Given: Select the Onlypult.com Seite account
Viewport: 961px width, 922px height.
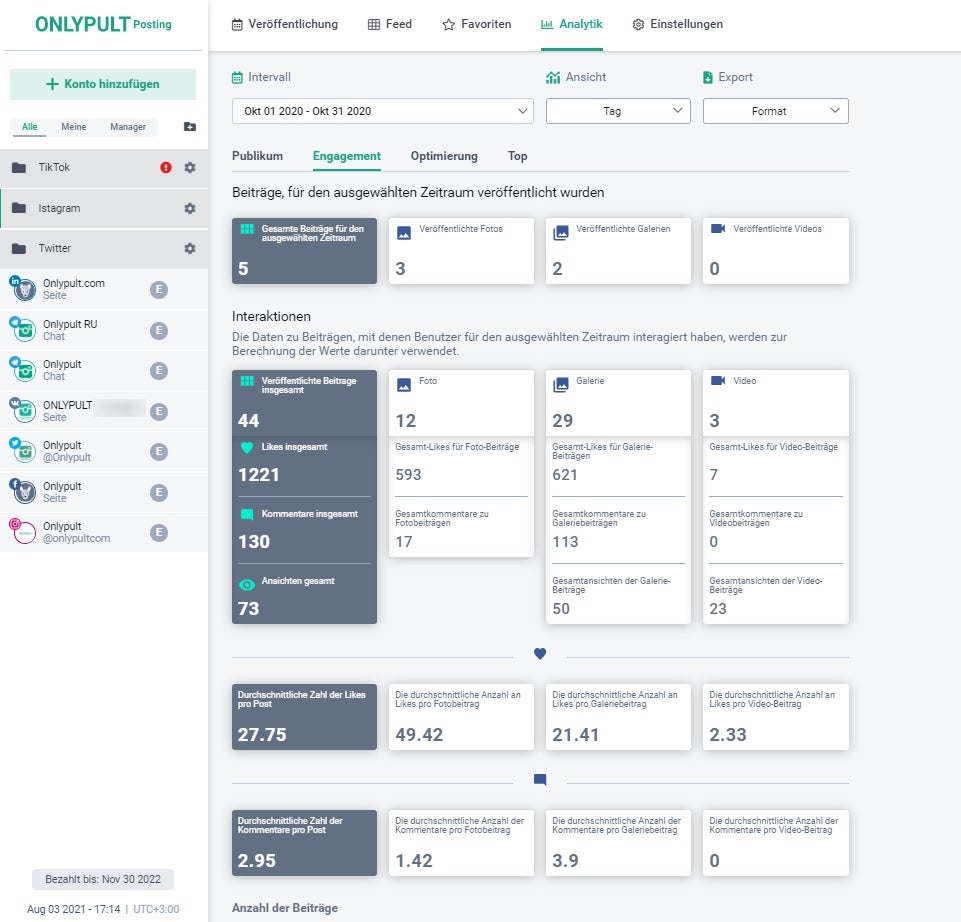Looking at the screenshot, I should point(104,289).
